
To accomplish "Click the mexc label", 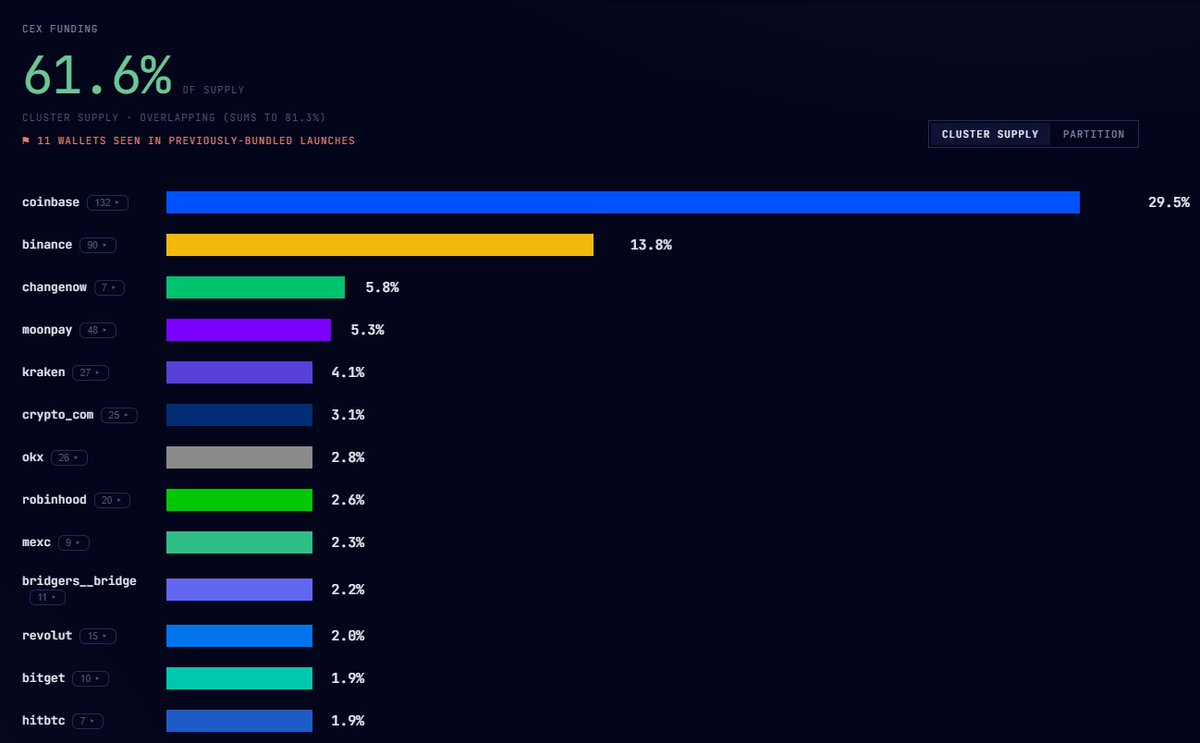I will [37, 543].
